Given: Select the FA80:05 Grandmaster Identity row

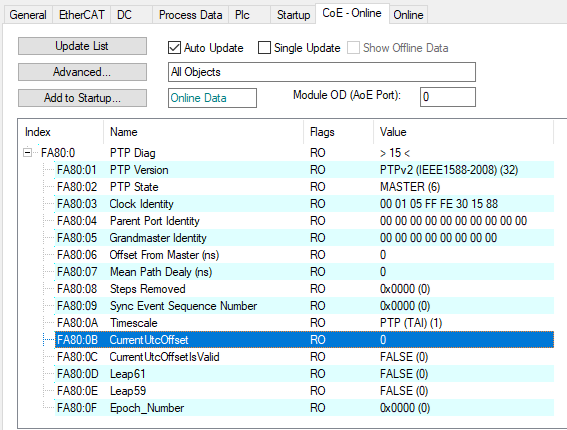Looking at the screenshot, I should coord(304,238).
